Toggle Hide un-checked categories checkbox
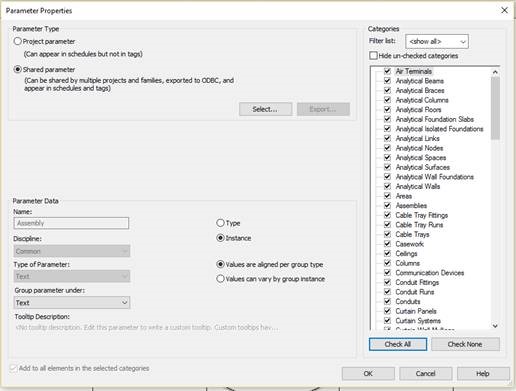 373,55
